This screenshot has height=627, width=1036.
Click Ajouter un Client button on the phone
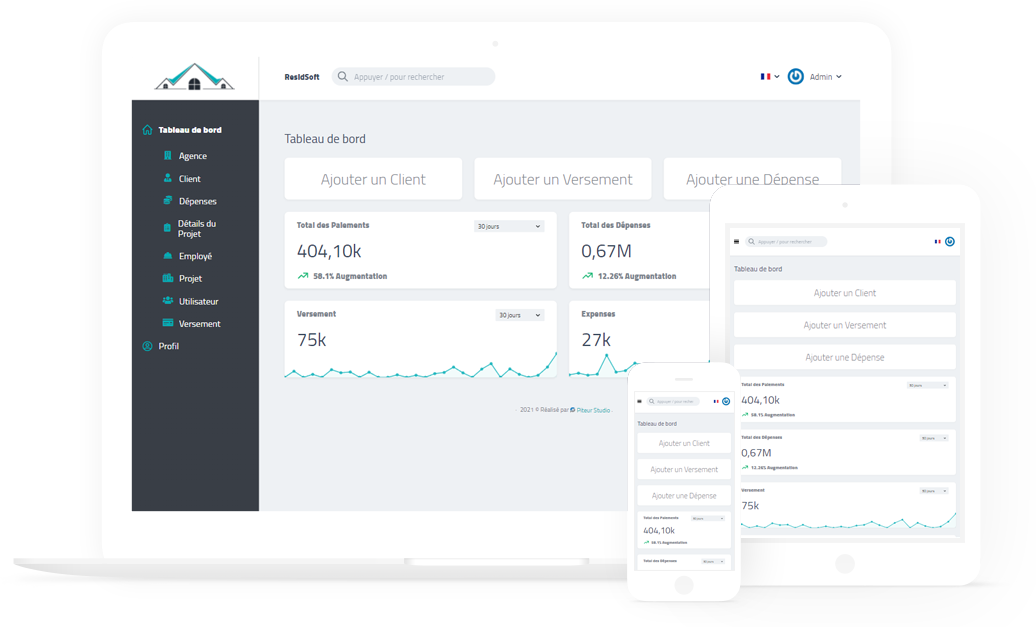tap(684, 443)
